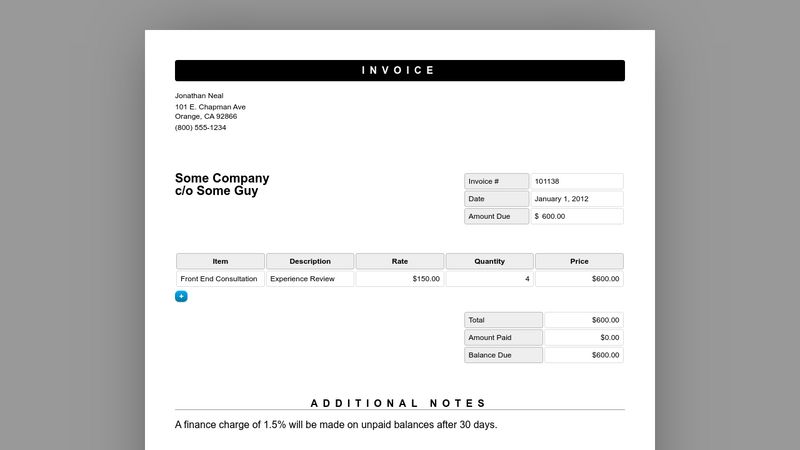Click the Rate column header
Image resolution: width=800 pixels, height=450 pixels.
click(400, 261)
